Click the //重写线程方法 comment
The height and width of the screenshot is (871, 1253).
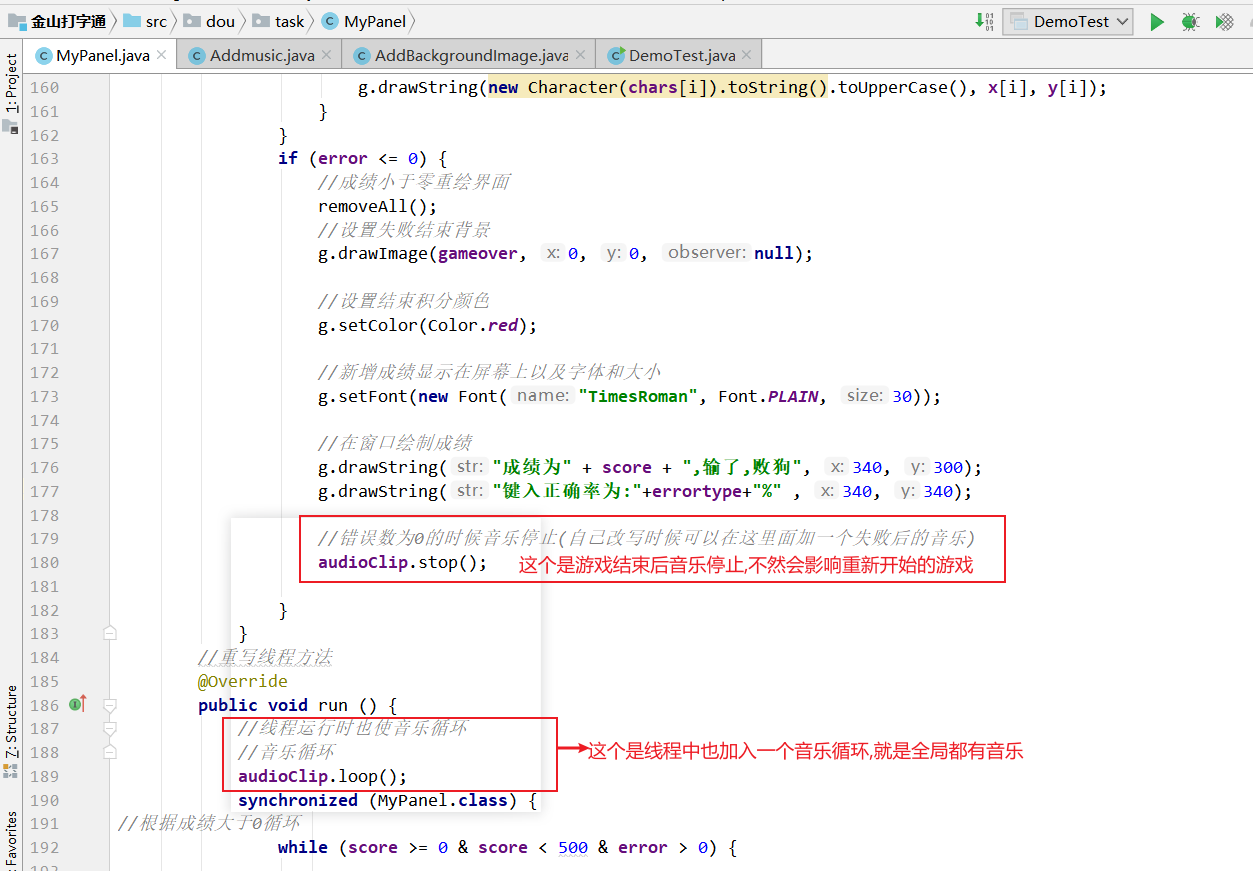[265, 658]
